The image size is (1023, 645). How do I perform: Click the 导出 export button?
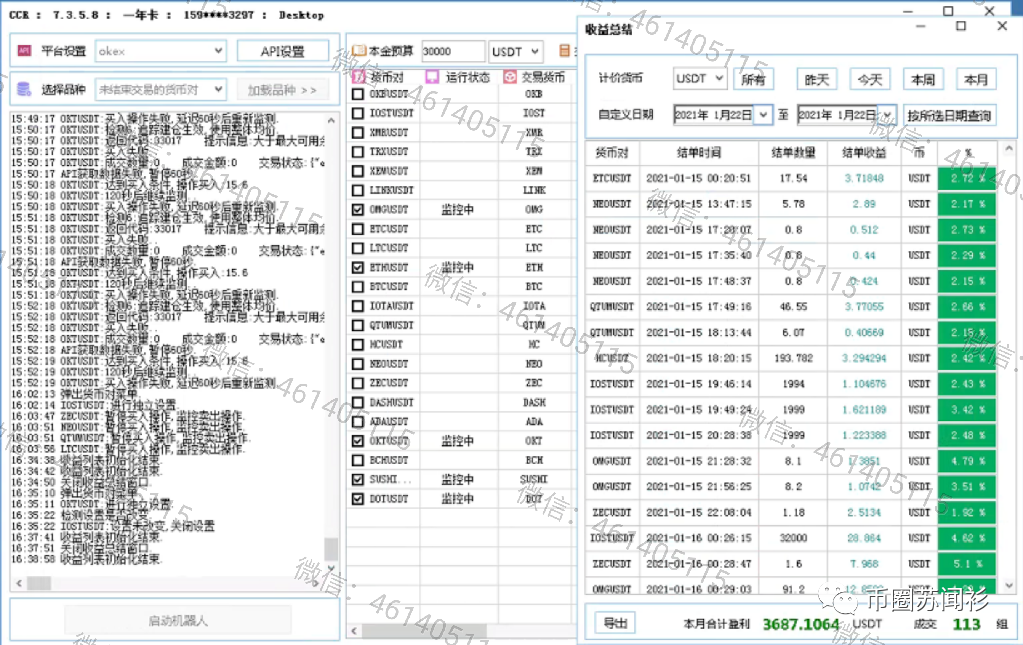tap(614, 622)
